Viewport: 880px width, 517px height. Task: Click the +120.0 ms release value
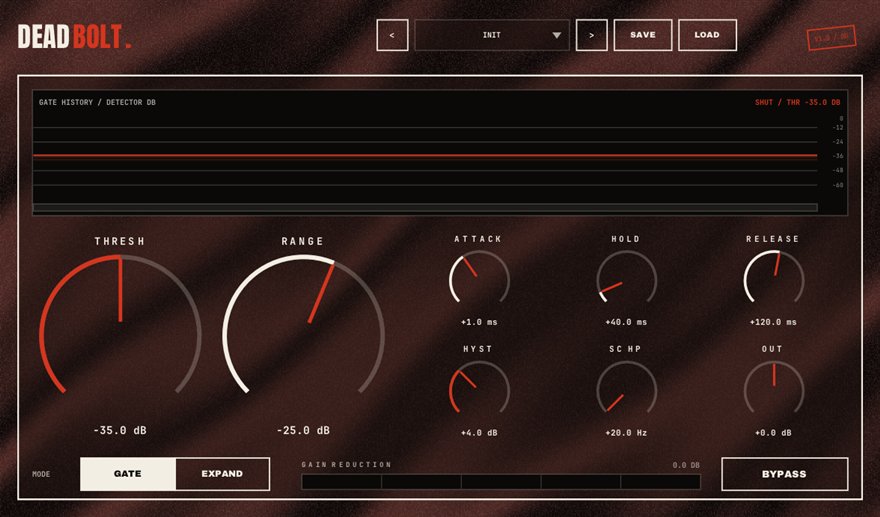pyautogui.click(x=773, y=322)
